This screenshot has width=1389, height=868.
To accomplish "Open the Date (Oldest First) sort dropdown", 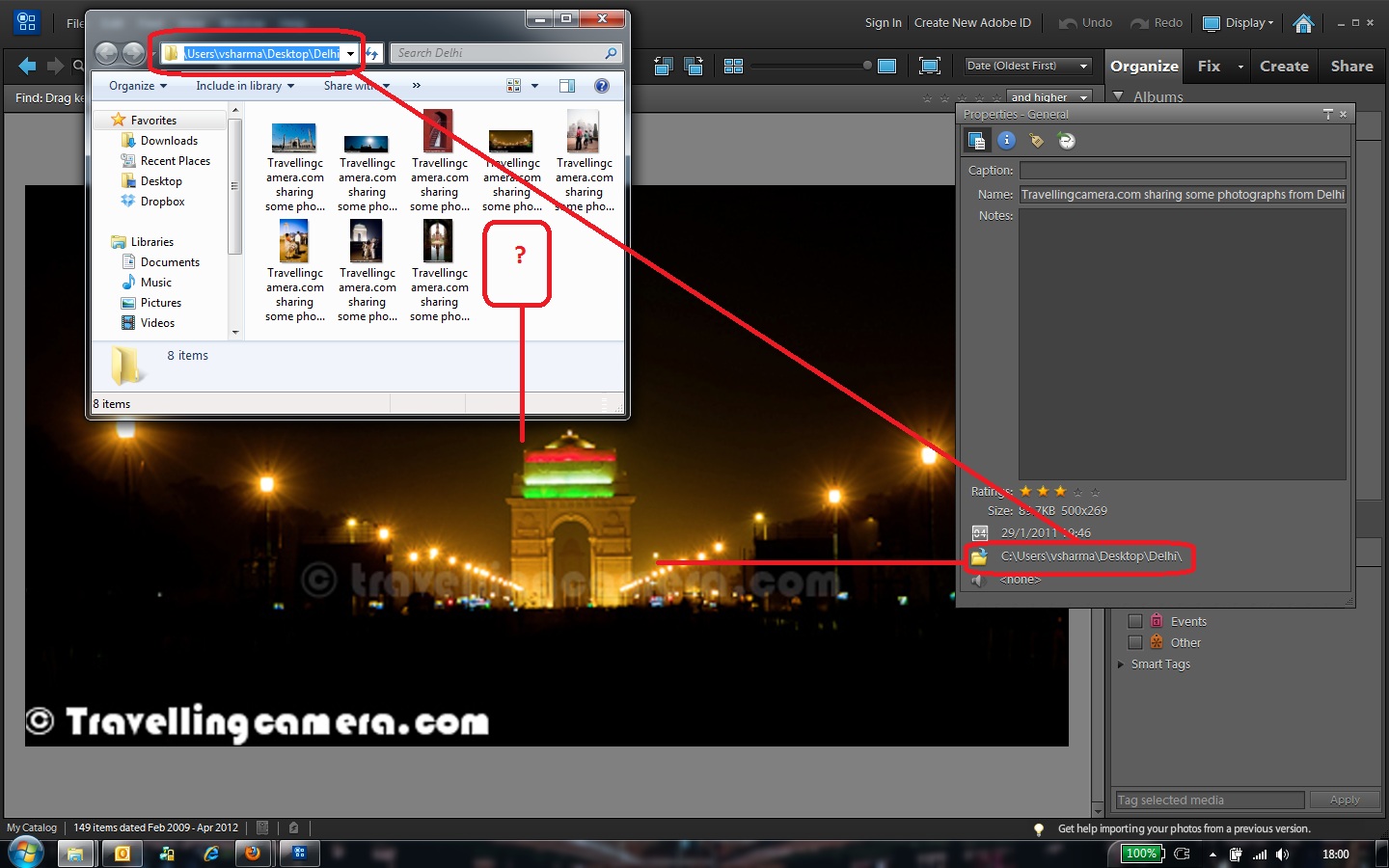I will [1026, 66].
